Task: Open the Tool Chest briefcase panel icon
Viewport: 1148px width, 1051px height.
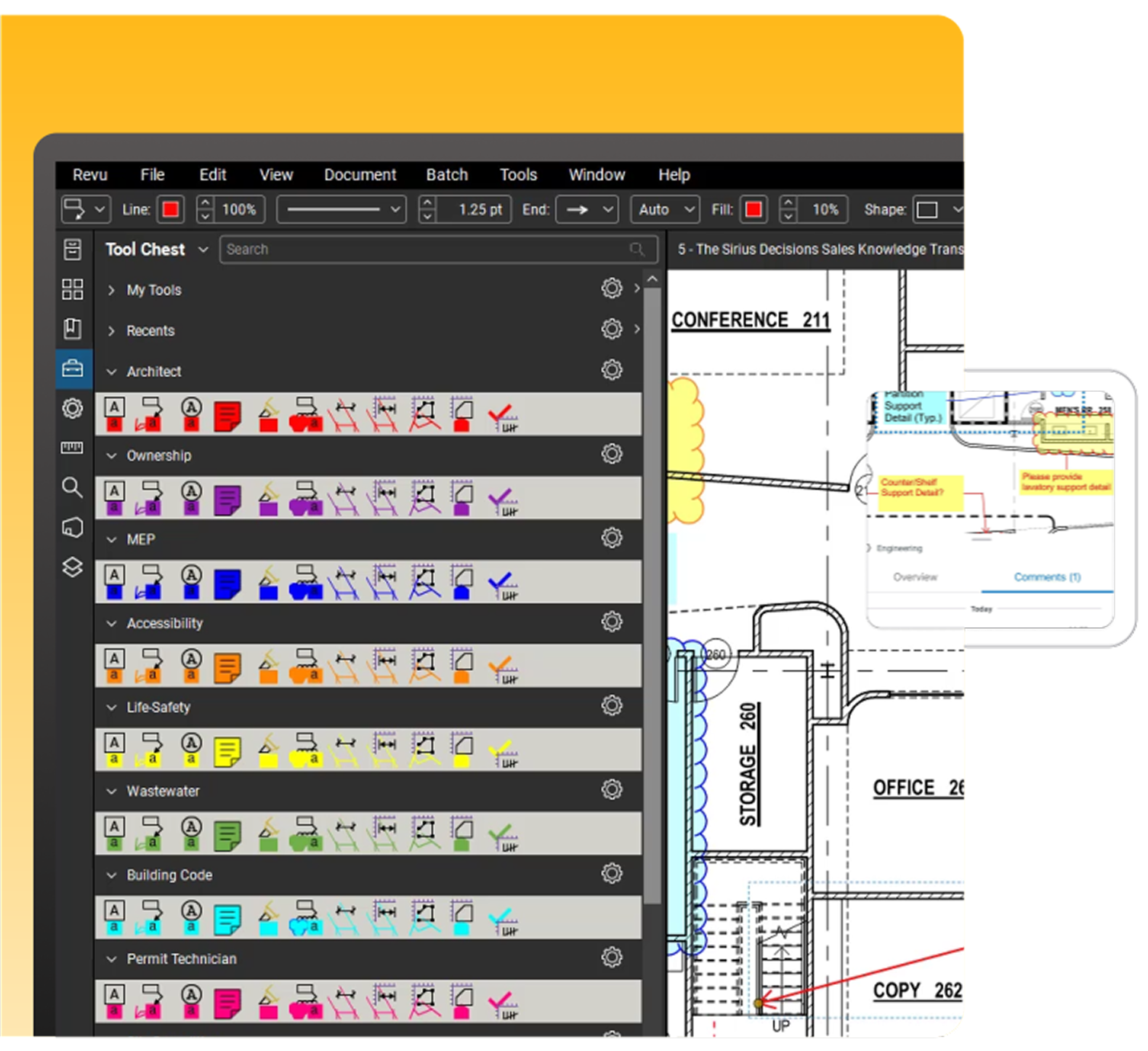Action: pyautogui.click(x=73, y=369)
